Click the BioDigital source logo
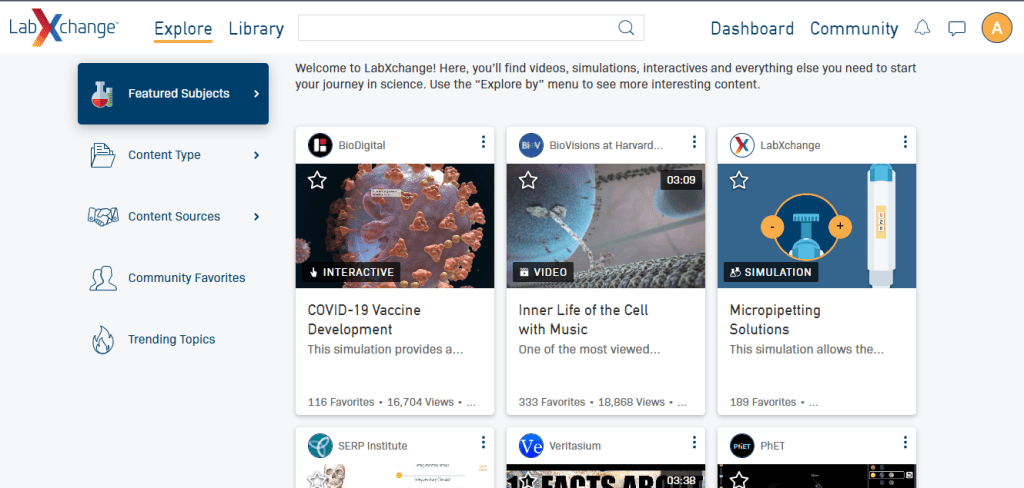Image resolution: width=1024 pixels, height=488 pixels. tap(320, 145)
